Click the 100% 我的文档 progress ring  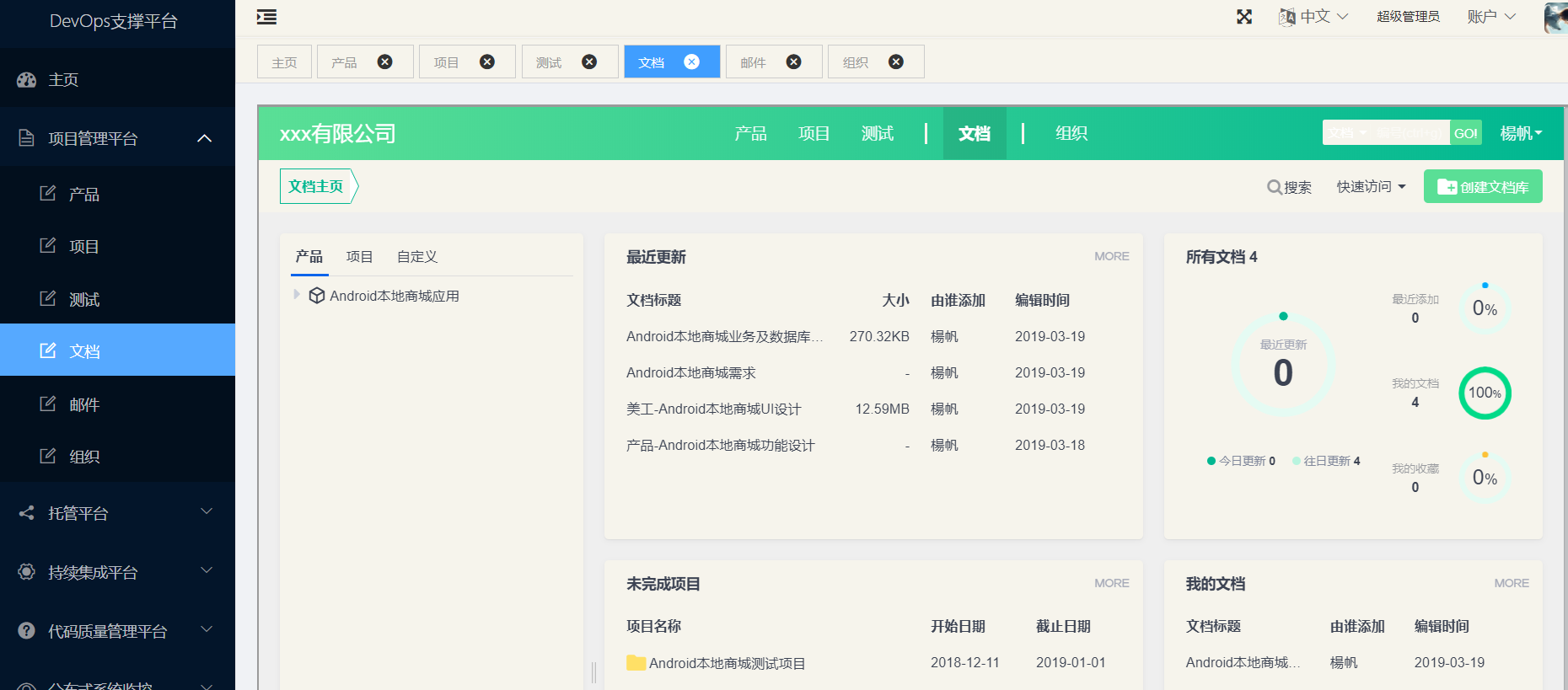coord(1485,393)
